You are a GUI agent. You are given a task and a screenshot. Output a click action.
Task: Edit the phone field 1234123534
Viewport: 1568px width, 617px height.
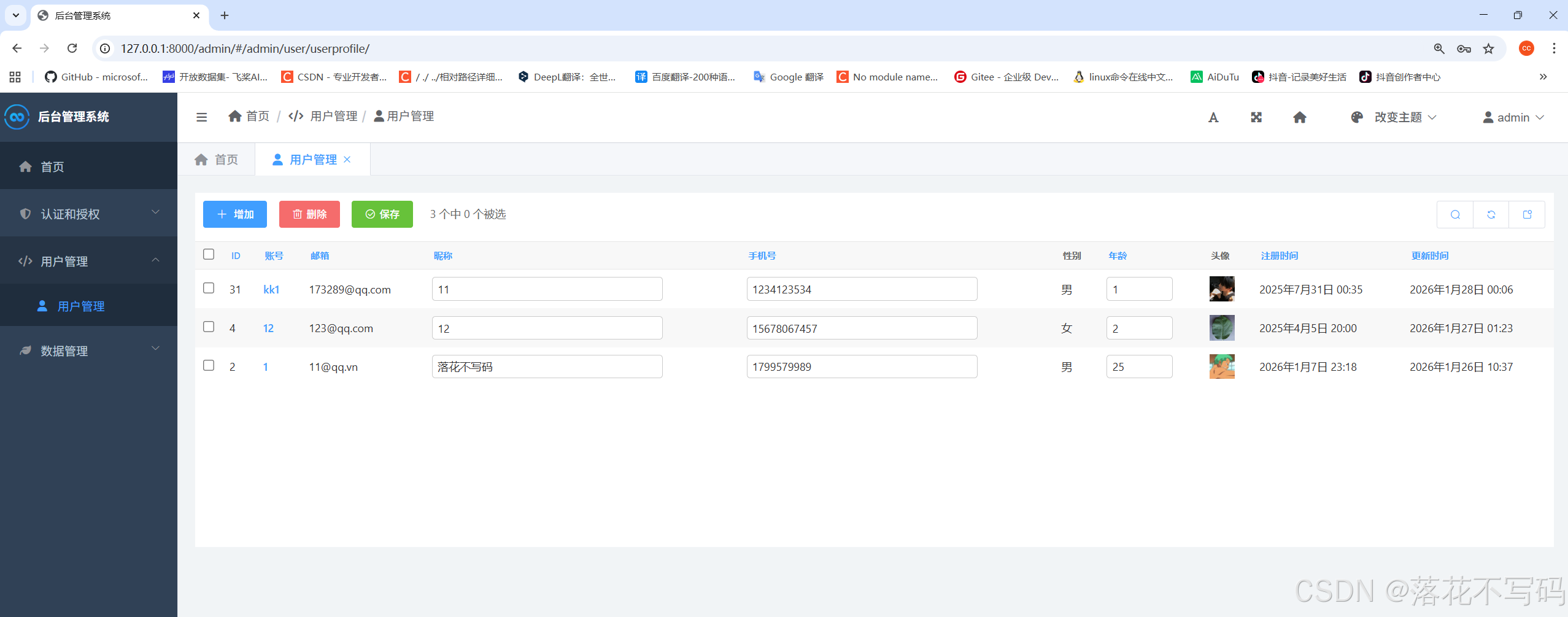(x=862, y=289)
